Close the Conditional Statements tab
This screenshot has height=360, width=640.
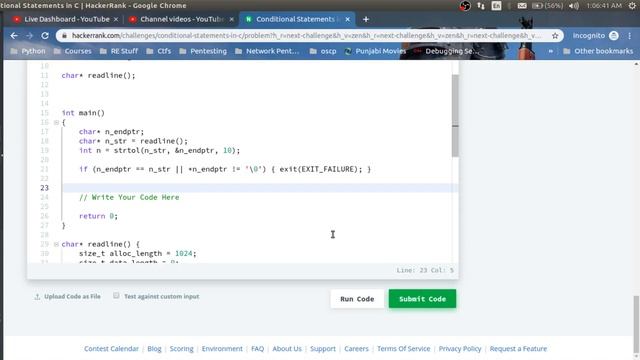pyautogui.click(x=347, y=19)
